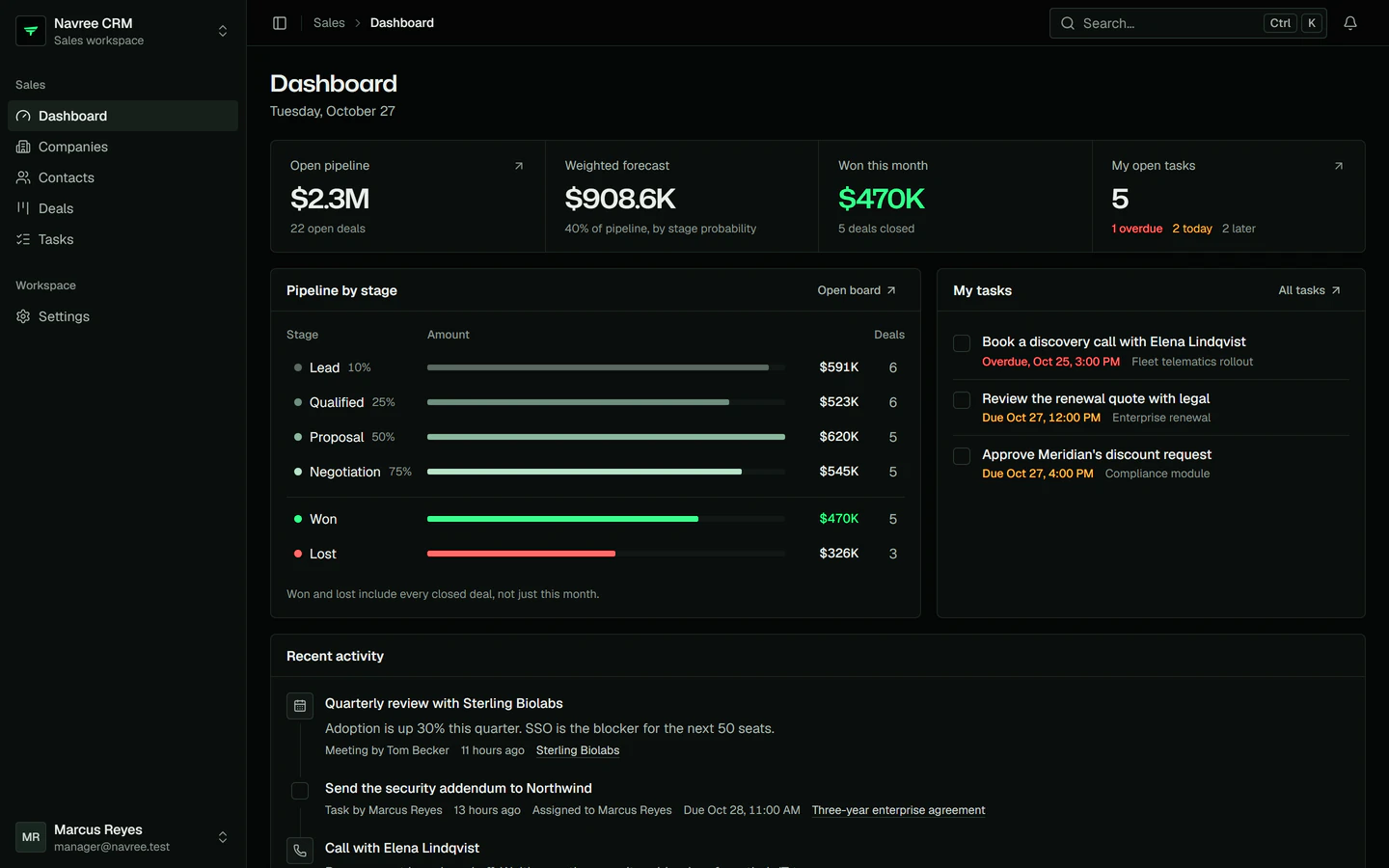Click All tasks link
Screen dimensions: 1389x868
1309,290
